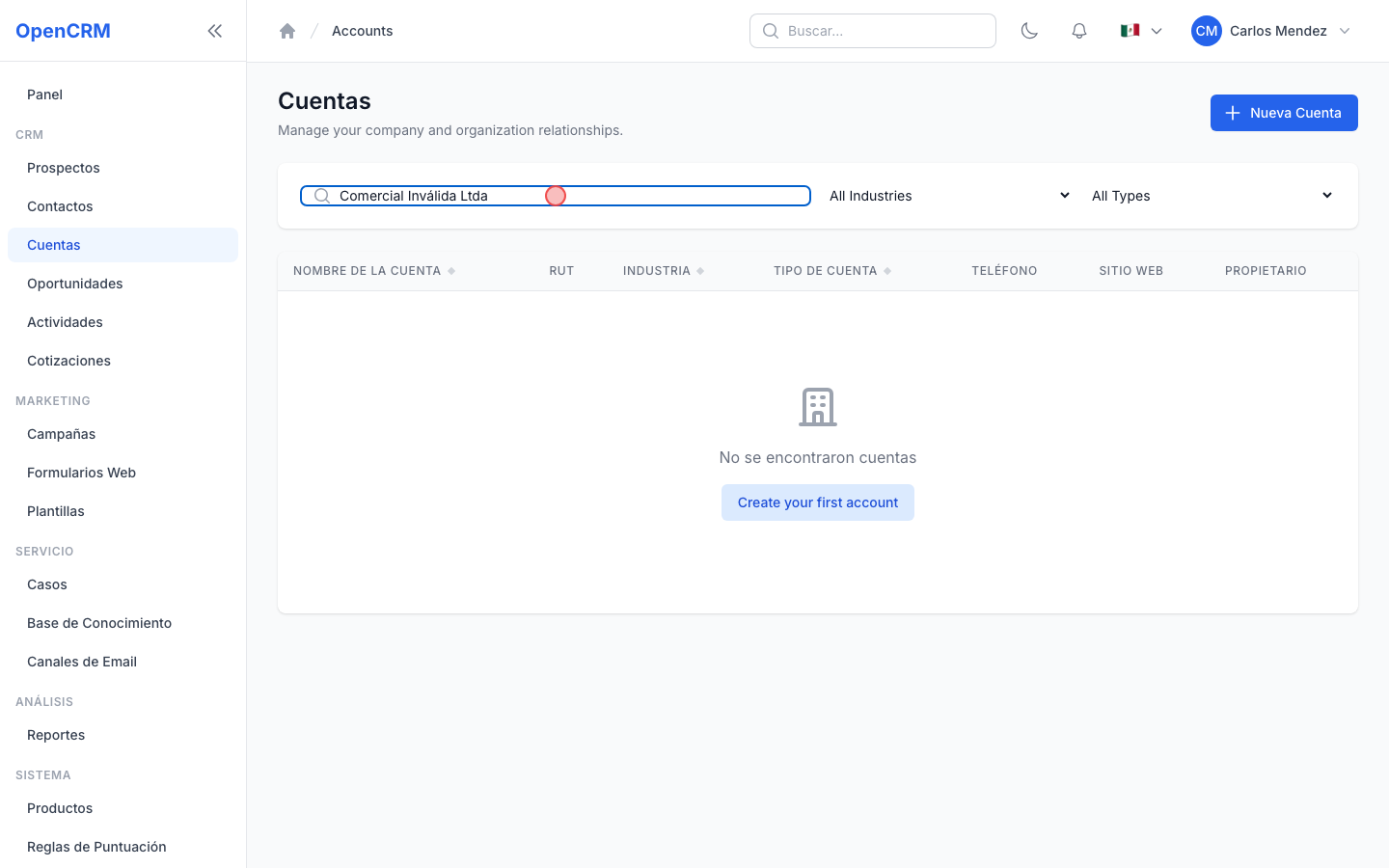The image size is (1389, 868).
Task: Navigate to Prospectos
Action: (x=123, y=168)
